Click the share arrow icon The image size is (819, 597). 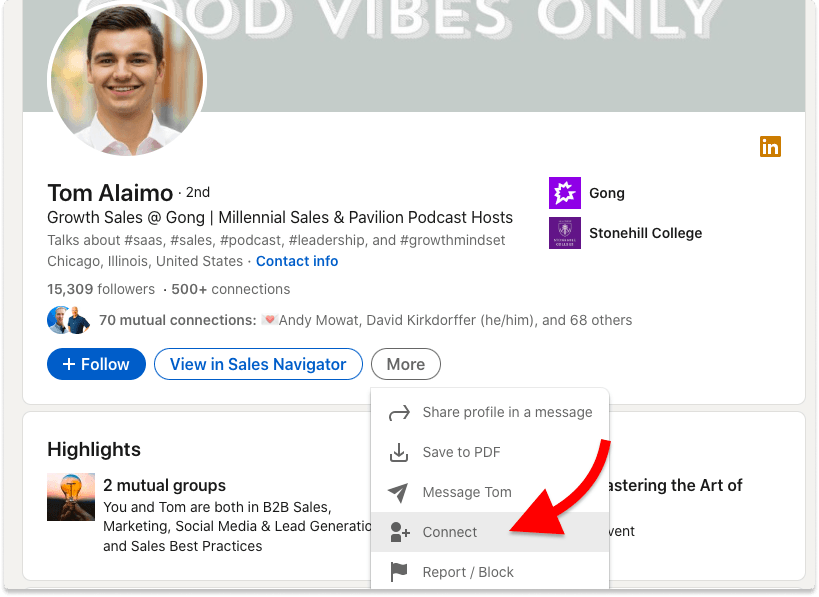click(399, 413)
